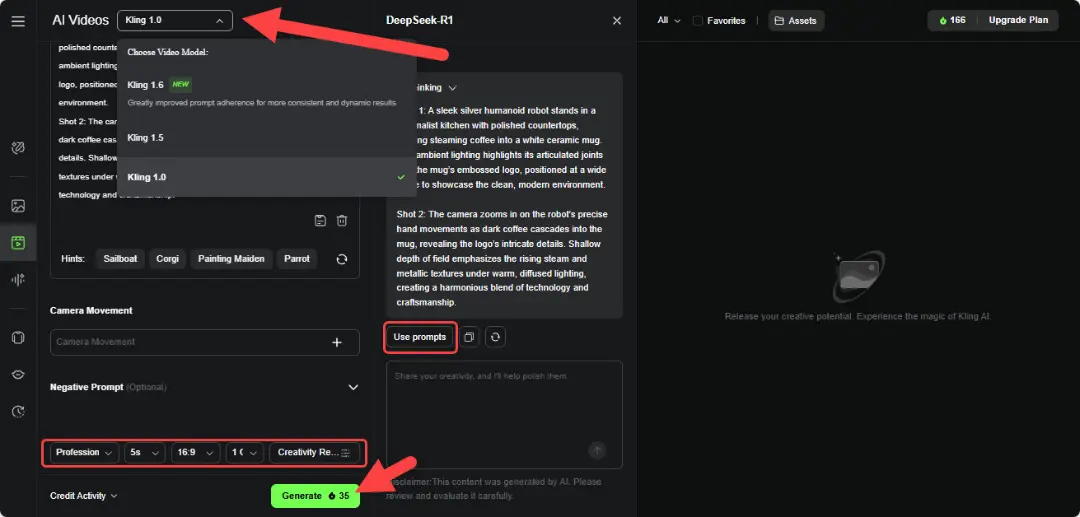Copy the DeepSeek generated prompts

[469, 337]
